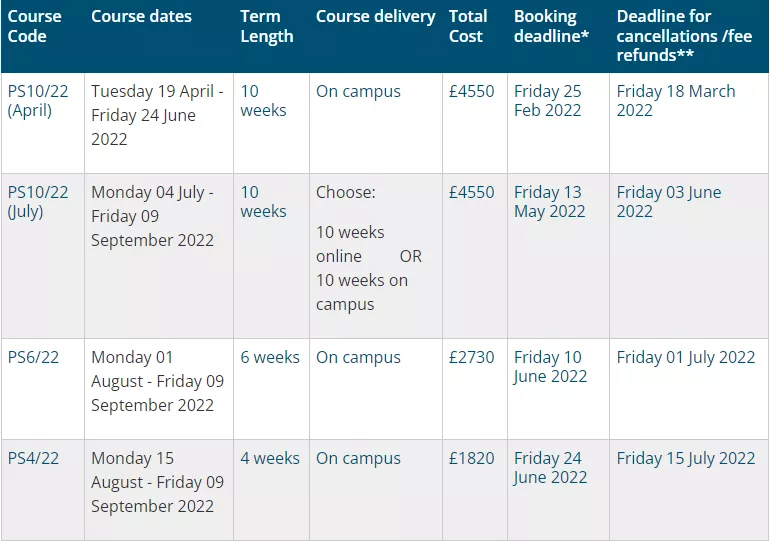The height and width of the screenshot is (542, 770).
Task: Click the Friday 25 Feb 2022 booking deadline
Action: 548,101
